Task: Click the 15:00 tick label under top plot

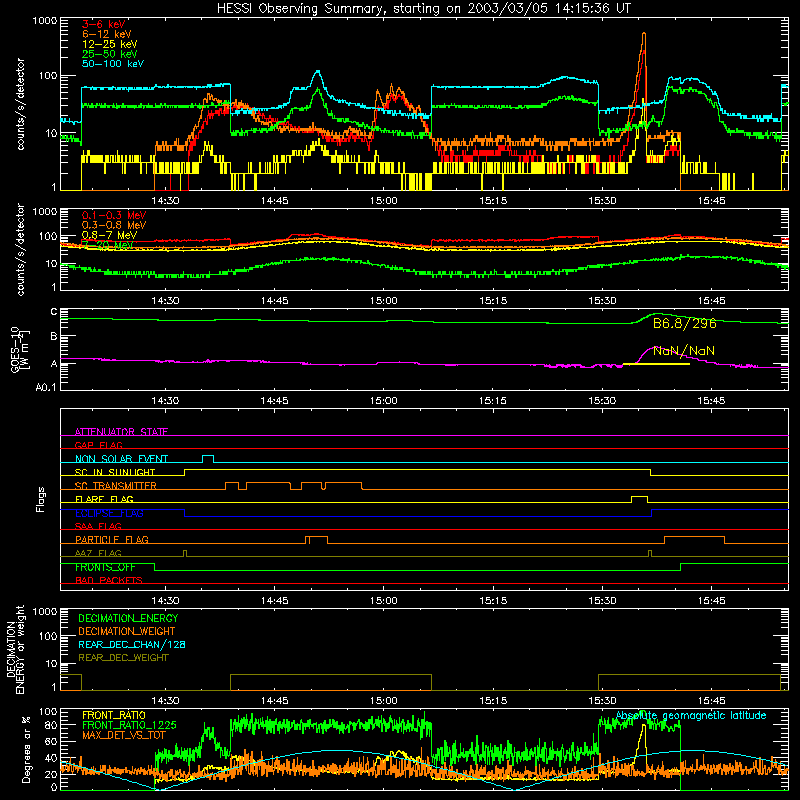Action: pos(383,201)
